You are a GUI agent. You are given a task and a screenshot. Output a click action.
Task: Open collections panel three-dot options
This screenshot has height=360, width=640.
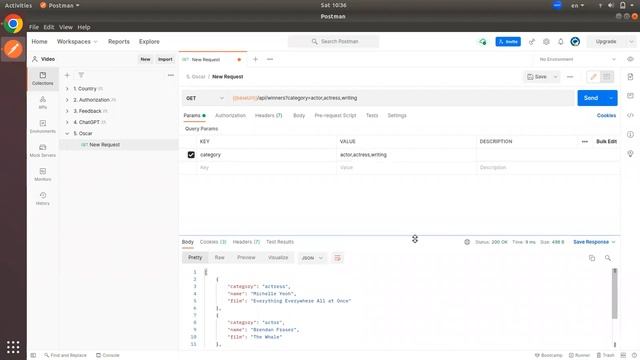[171, 75]
